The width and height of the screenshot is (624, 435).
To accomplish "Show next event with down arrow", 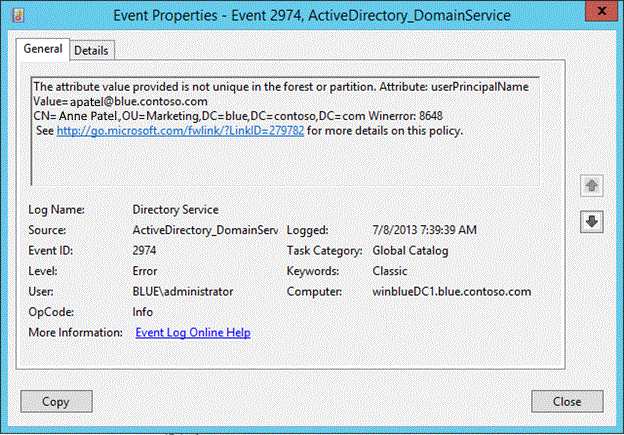I will click(x=591, y=222).
